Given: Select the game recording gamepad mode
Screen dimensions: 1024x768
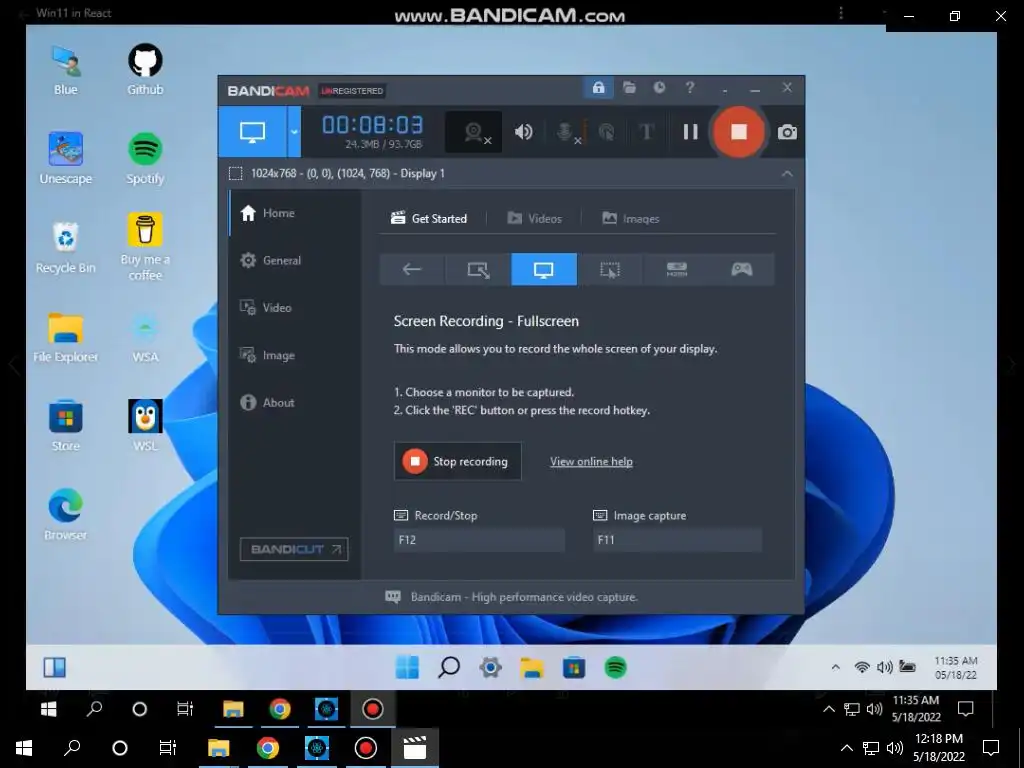Looking at the screenshot, I should point(742,269).
